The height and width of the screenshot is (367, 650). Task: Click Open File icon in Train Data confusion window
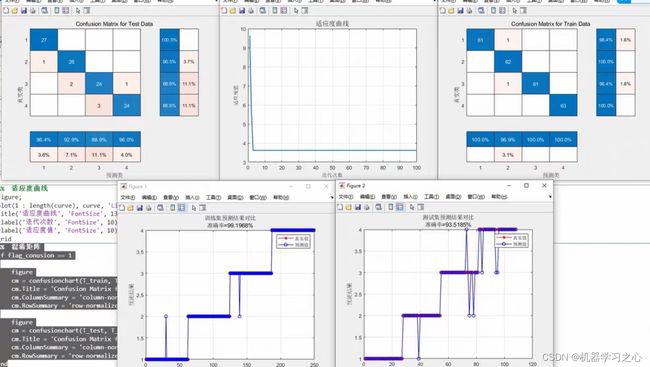pos(451,10)
